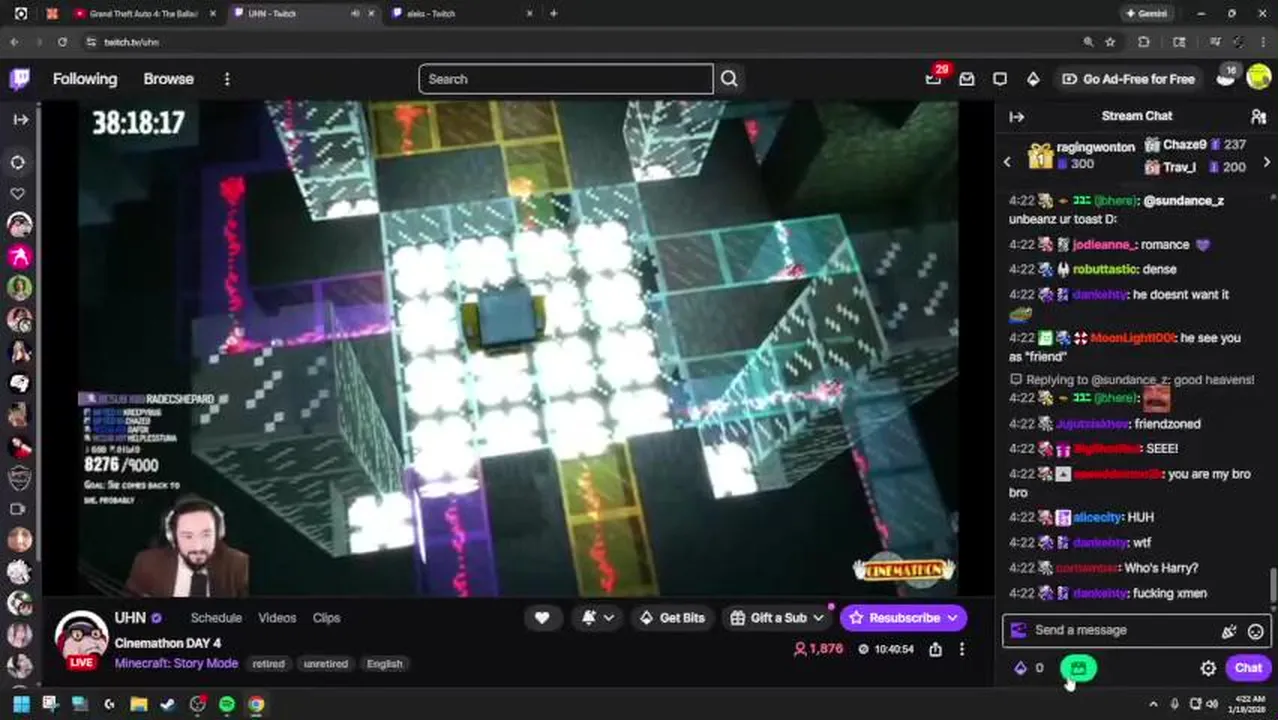Share the stream with share icon

(x=935, y=649)
